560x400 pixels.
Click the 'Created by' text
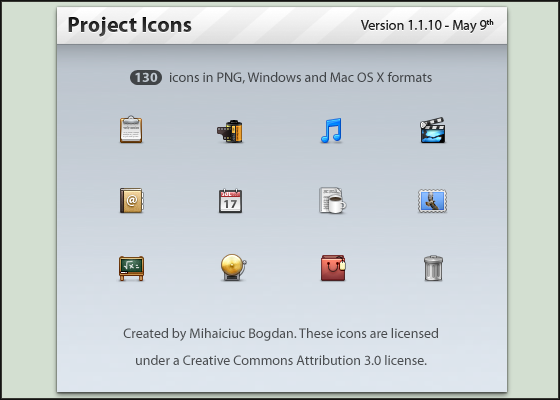(155, 334)
